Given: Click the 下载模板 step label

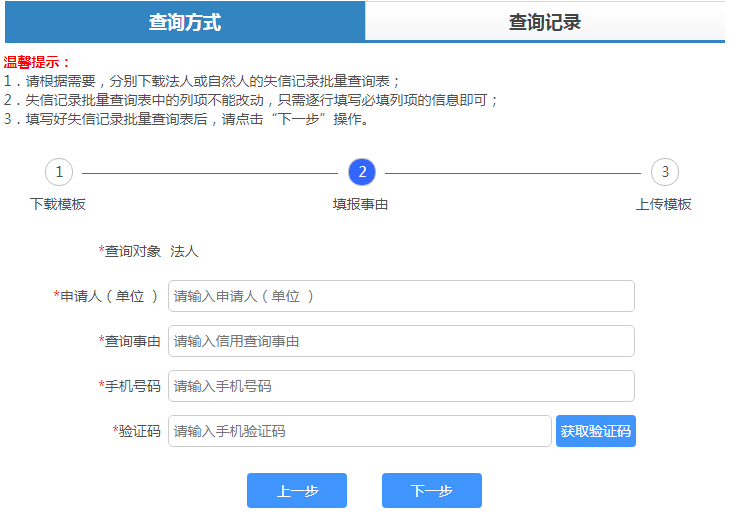Looking at the screenshot, I should (58, 204).
